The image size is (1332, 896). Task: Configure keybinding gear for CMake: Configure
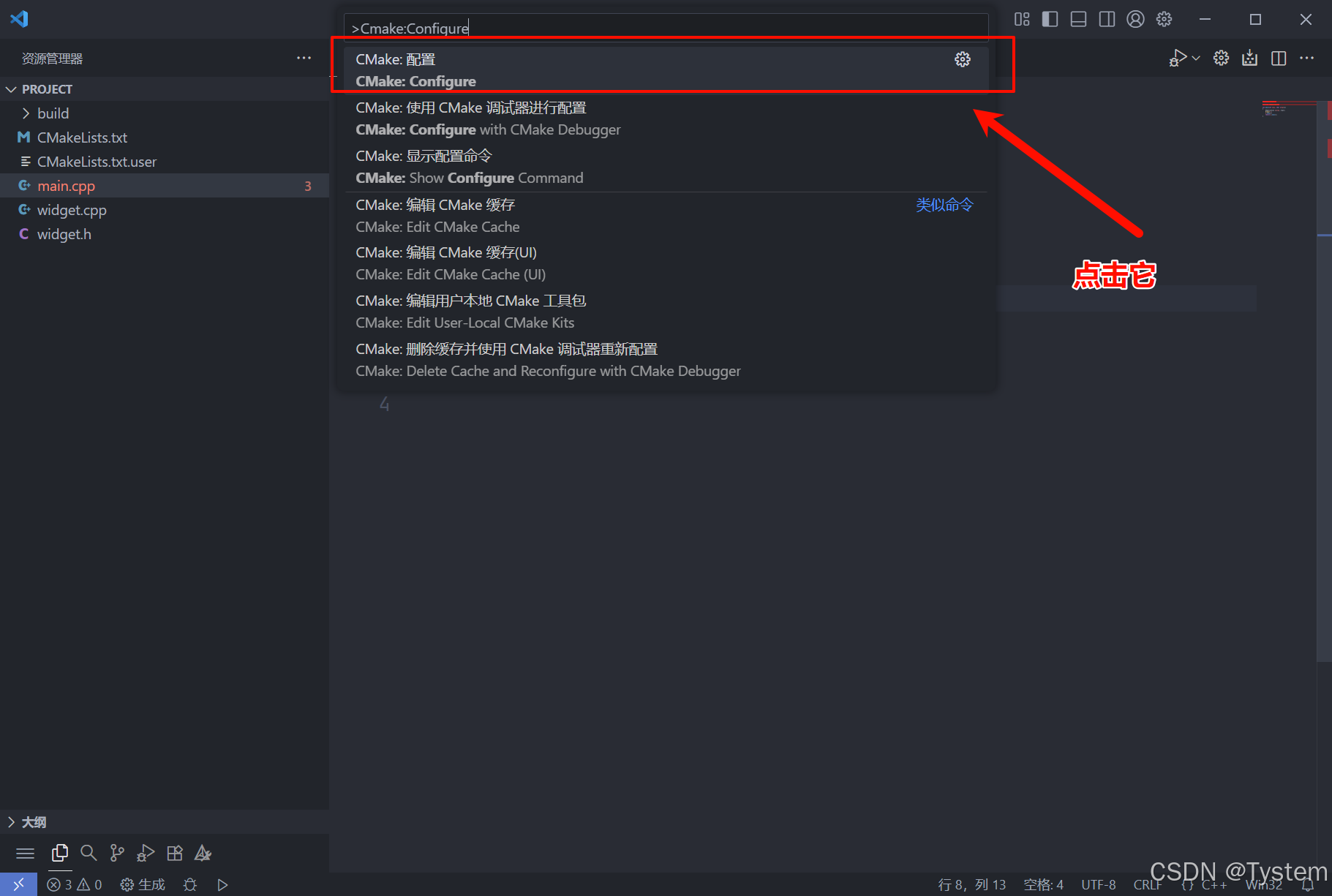963,59
